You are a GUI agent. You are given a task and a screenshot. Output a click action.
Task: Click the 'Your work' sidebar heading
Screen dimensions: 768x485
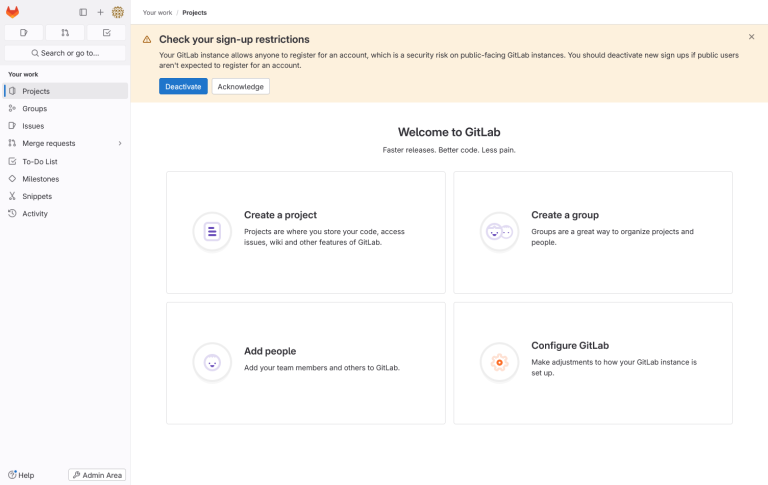[x=23, y=74]
